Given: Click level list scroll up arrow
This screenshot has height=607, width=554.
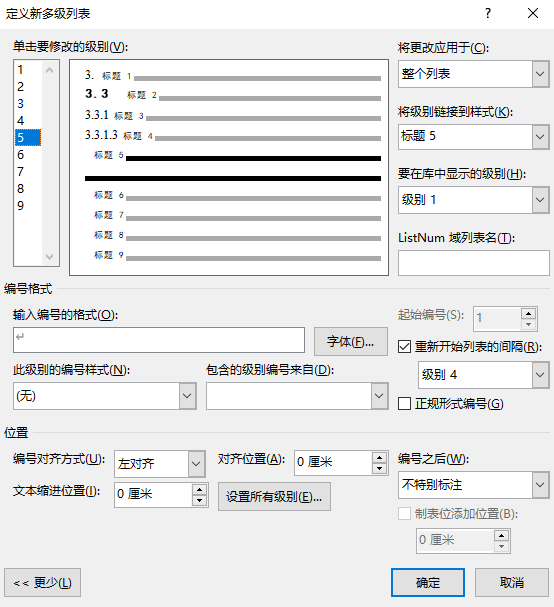Looking at the screenshot, I should (x=50, y=70).
